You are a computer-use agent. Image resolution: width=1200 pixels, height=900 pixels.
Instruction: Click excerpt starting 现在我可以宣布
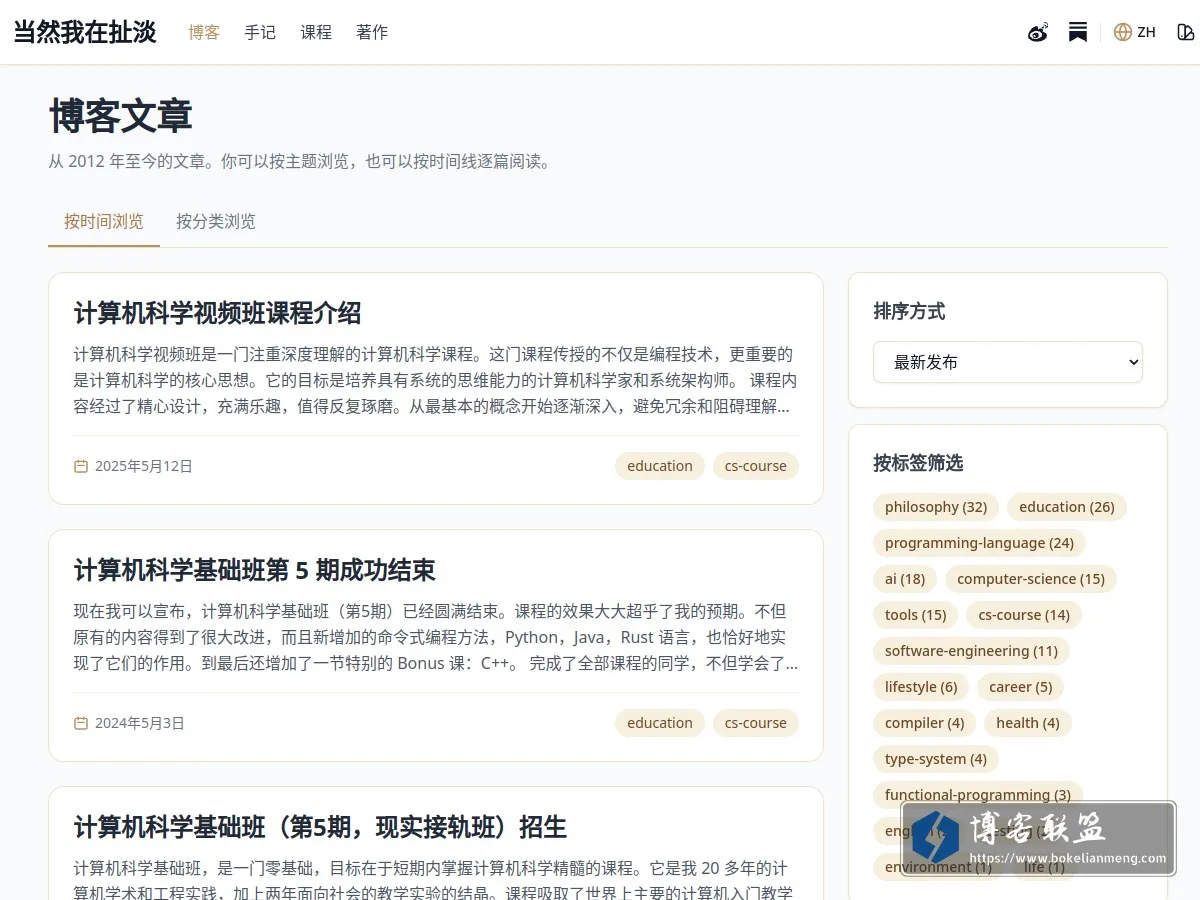click(436, 637)
